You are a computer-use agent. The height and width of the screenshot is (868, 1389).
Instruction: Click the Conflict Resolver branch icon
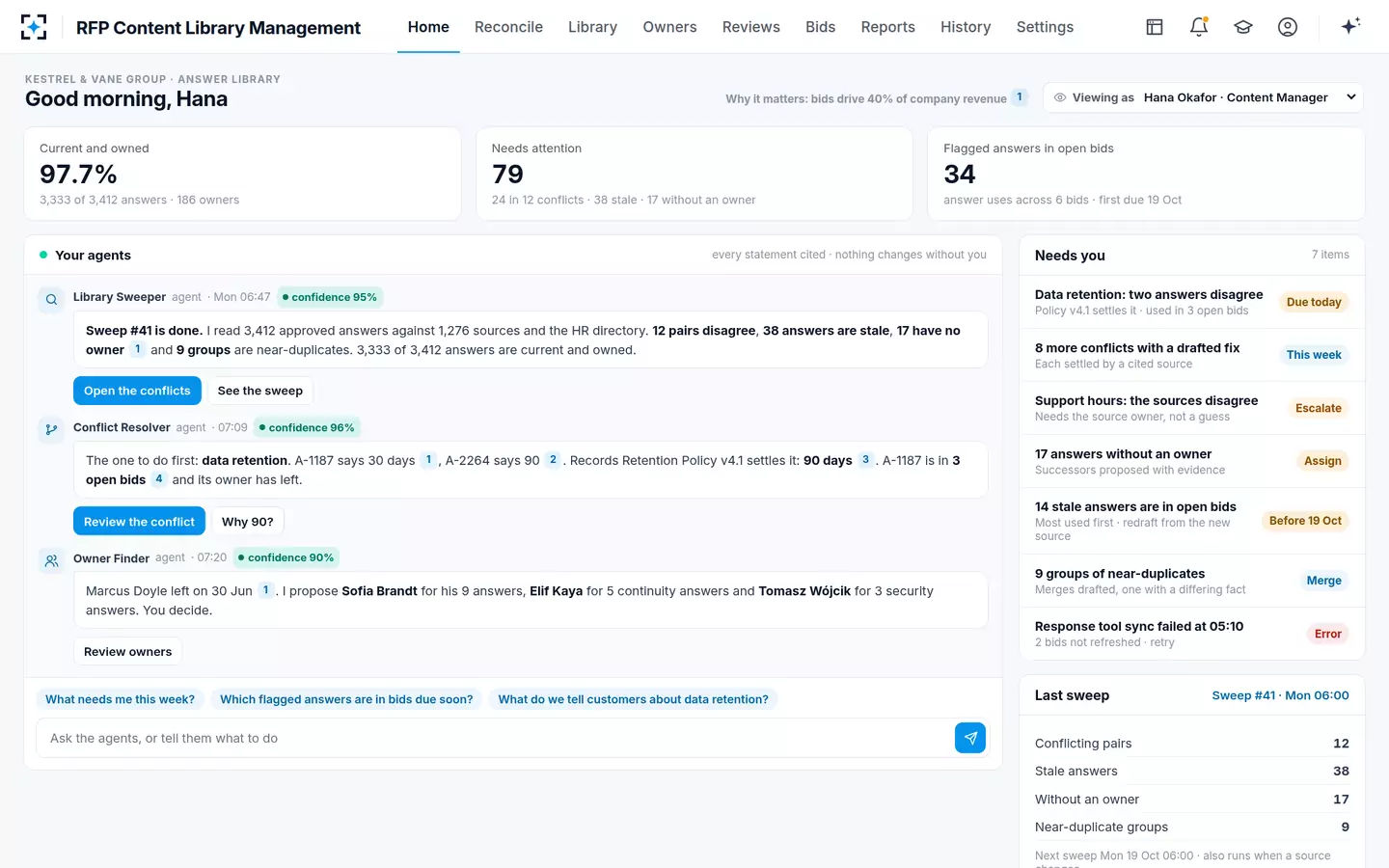(x=51, y=430)
